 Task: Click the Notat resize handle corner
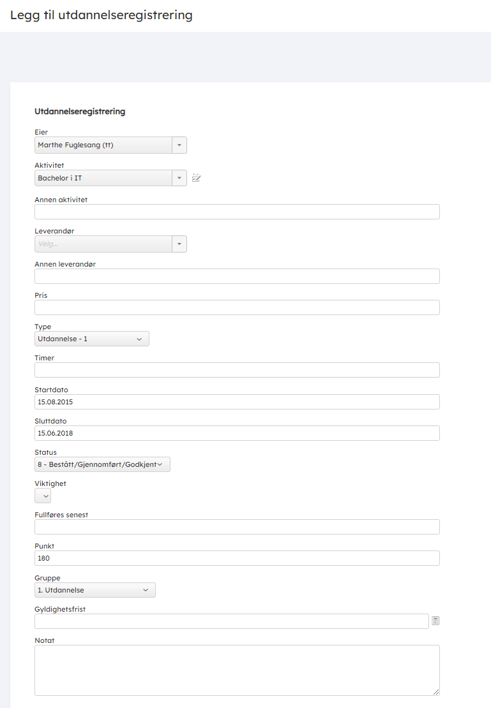pyautogui.click(x=436, y=692)
